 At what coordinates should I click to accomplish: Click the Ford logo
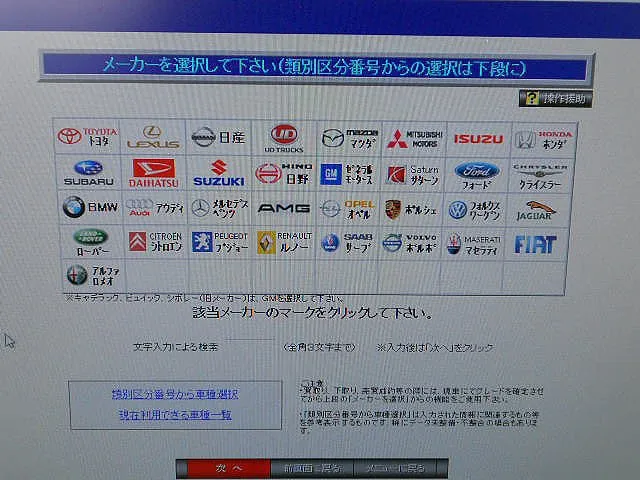tap(477, 176)
